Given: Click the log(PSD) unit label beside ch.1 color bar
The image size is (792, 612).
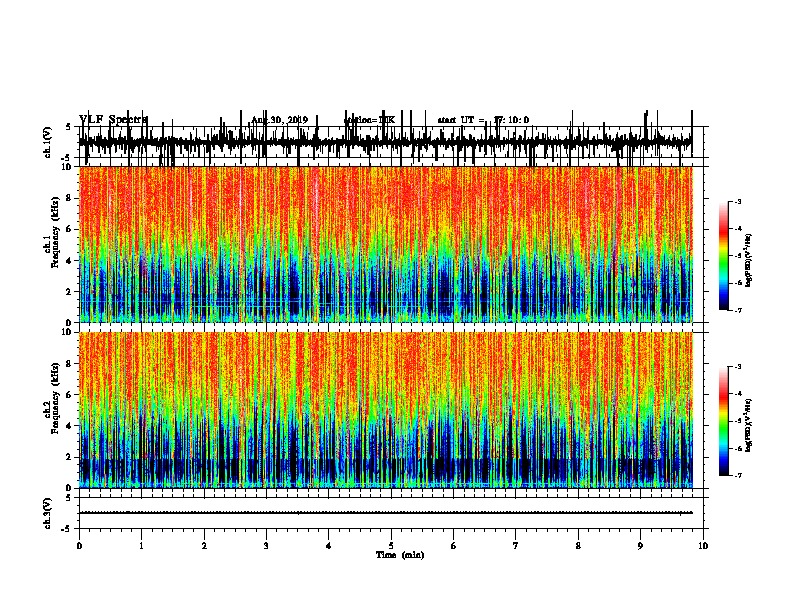Looking at the screenshot, I should coord(748,261).
